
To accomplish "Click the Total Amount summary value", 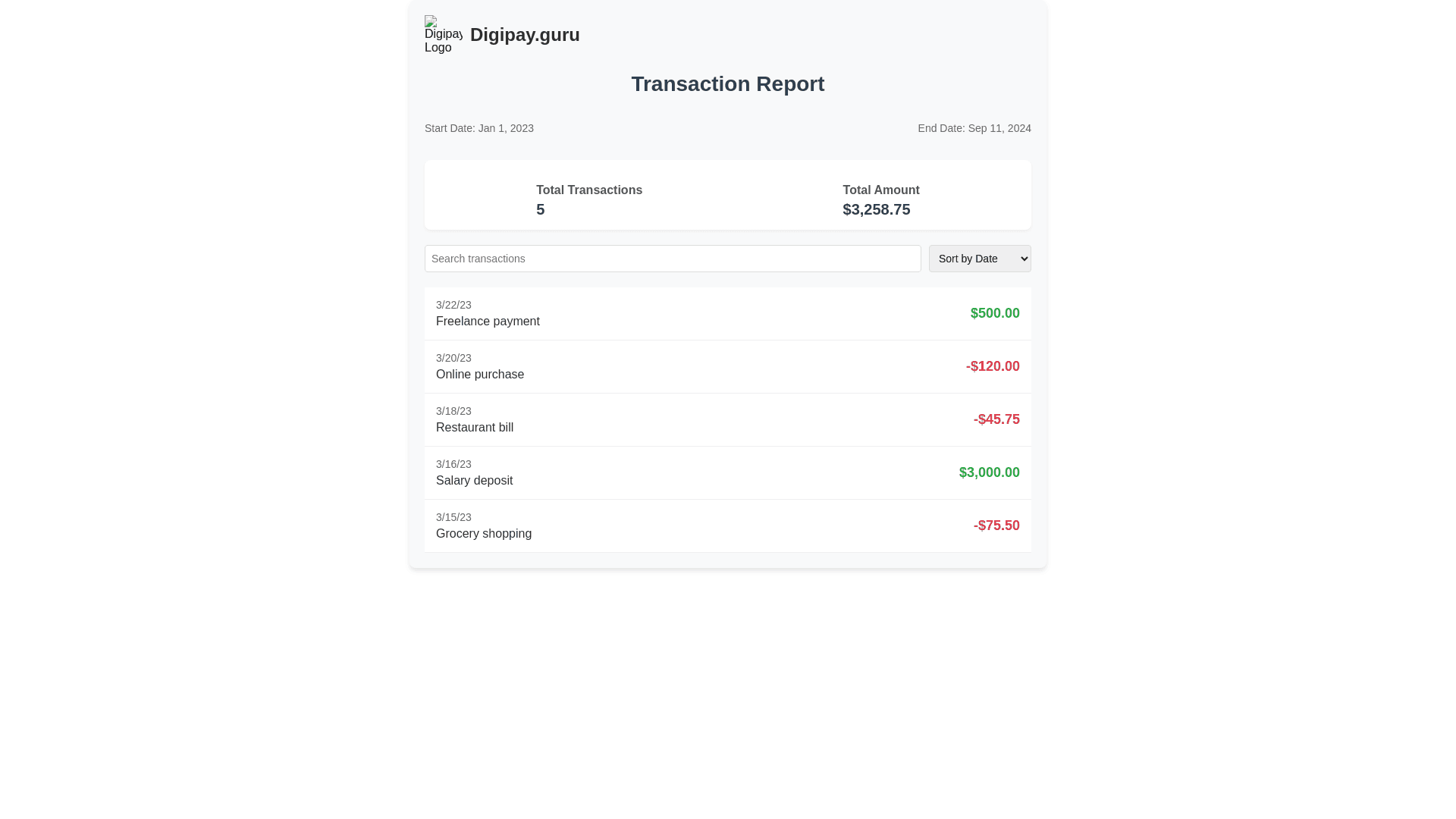I will pos(876,209).
